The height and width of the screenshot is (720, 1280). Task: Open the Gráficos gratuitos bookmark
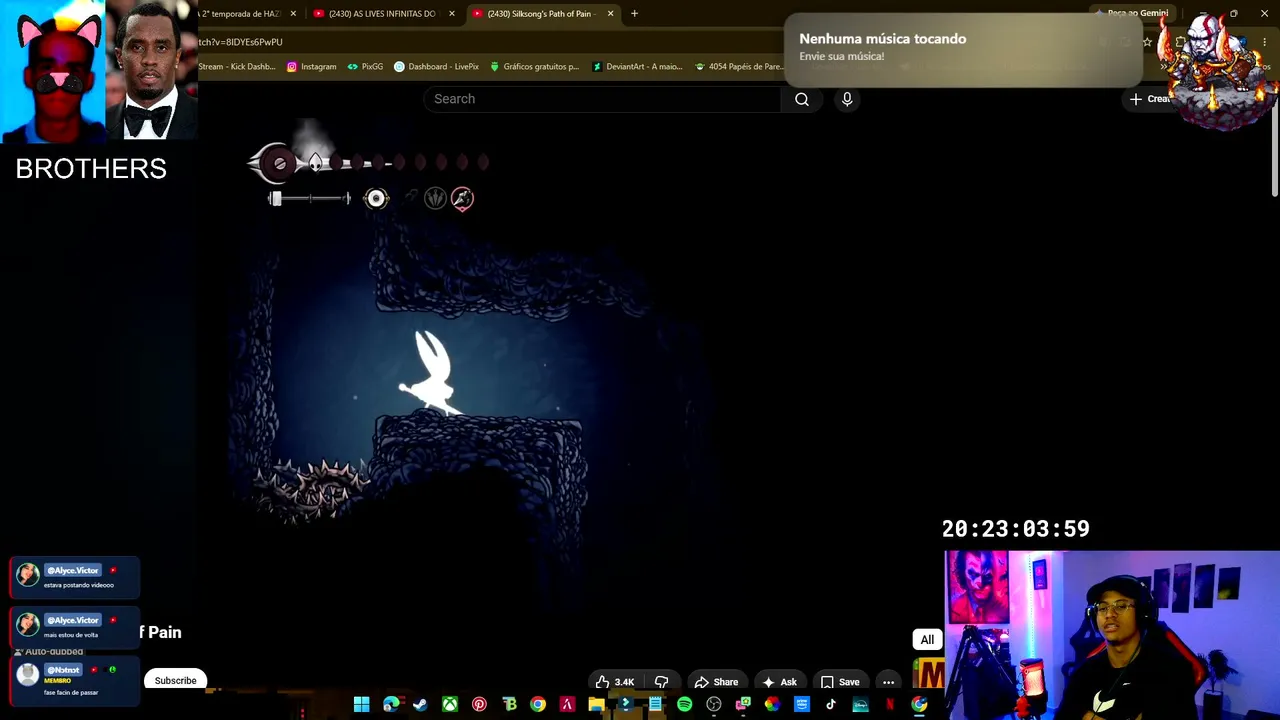[x=534, y=67]
